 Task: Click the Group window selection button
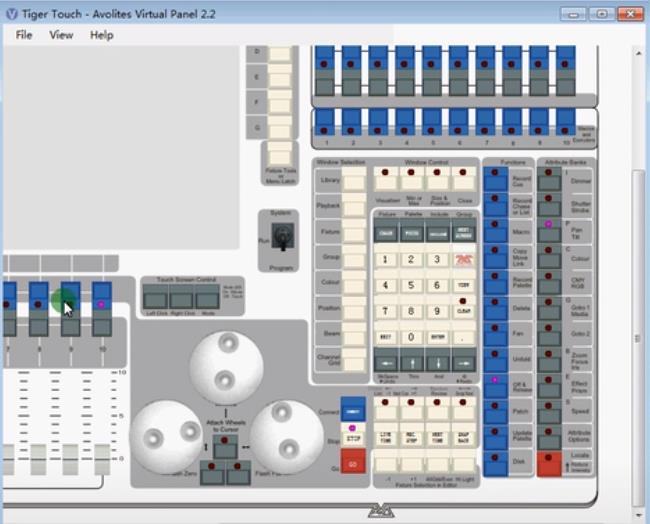[354, 256]
